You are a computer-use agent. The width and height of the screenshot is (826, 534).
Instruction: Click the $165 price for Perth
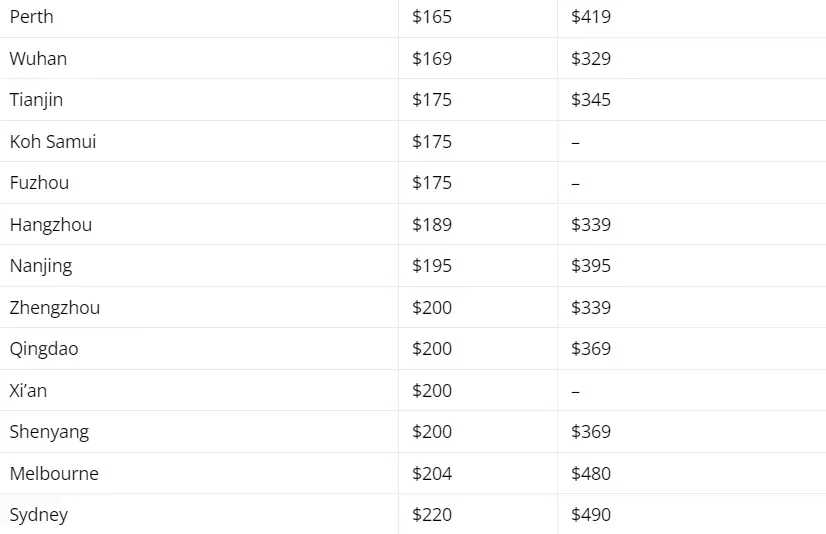click(x=432, y=17)
